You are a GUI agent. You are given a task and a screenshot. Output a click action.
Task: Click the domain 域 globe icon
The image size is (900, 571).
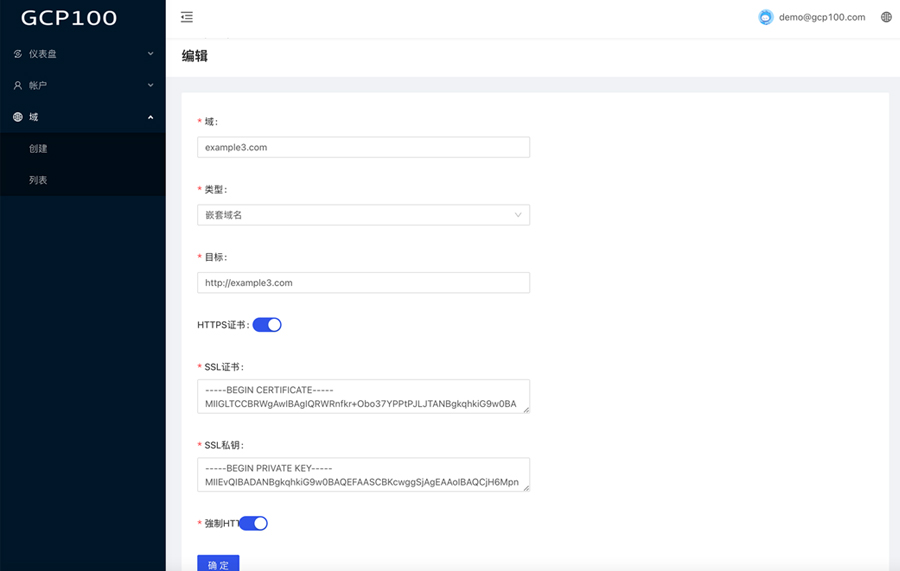click(x=17, y=117)
